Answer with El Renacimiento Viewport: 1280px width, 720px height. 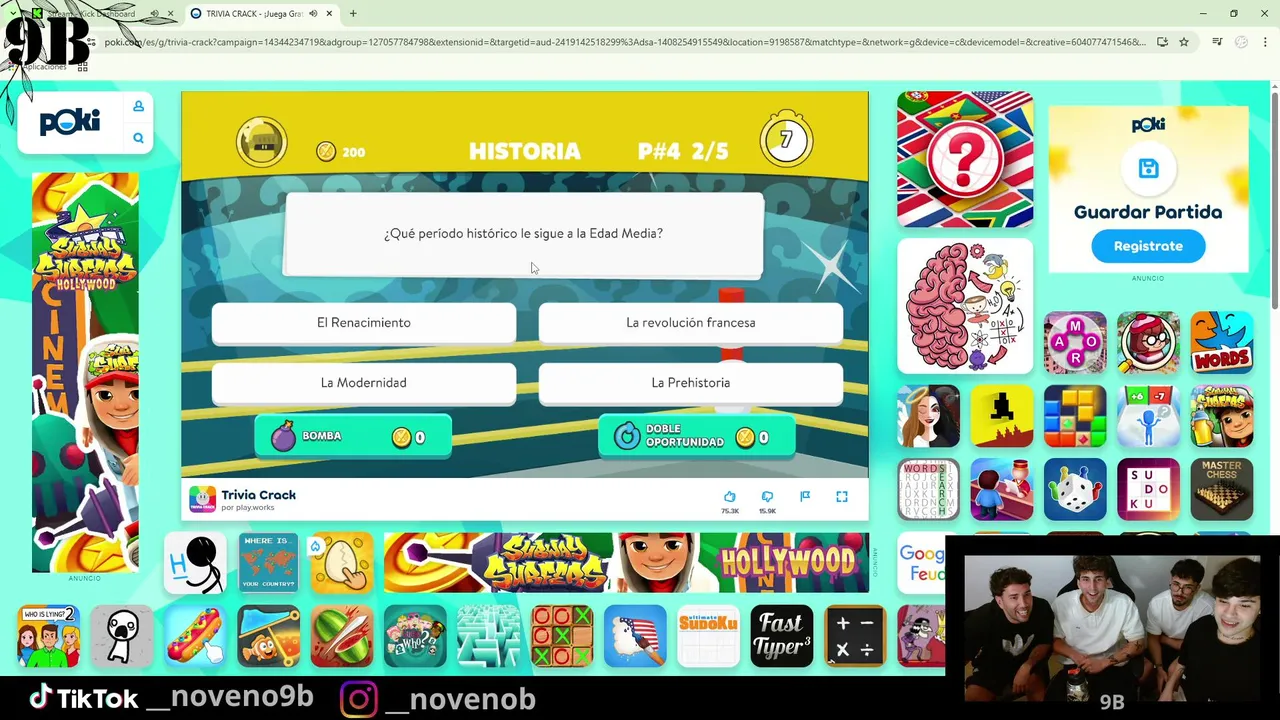coord(364,323)
